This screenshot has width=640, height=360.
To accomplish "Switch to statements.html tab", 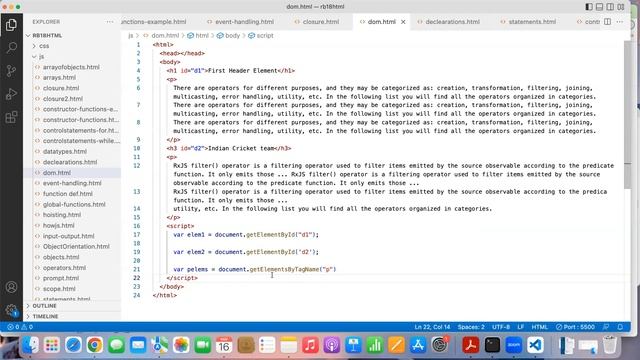I will [x=532, y=22].
